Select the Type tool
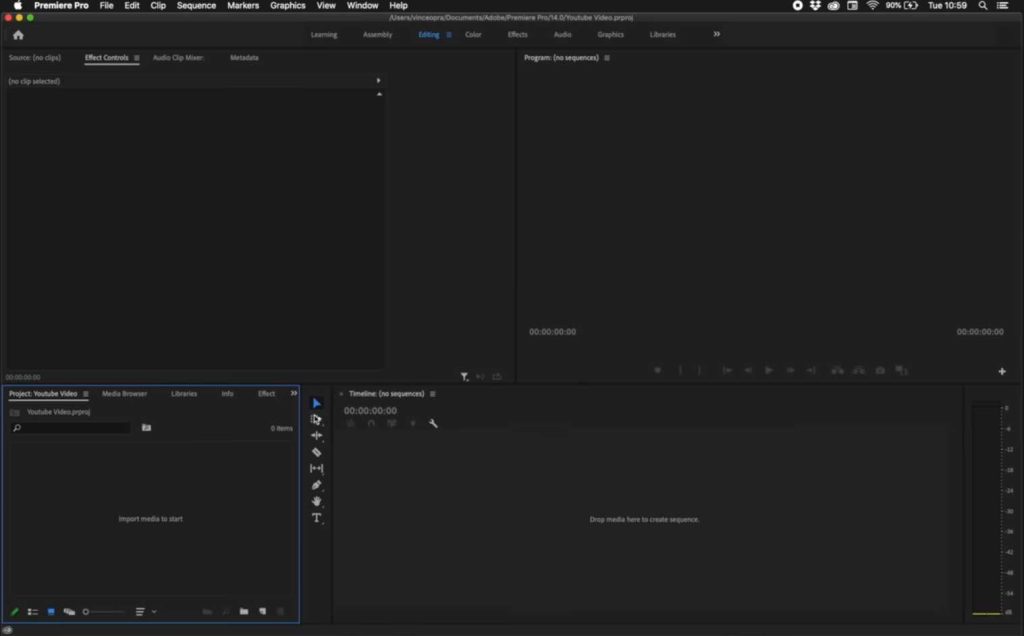 point(317,518)
